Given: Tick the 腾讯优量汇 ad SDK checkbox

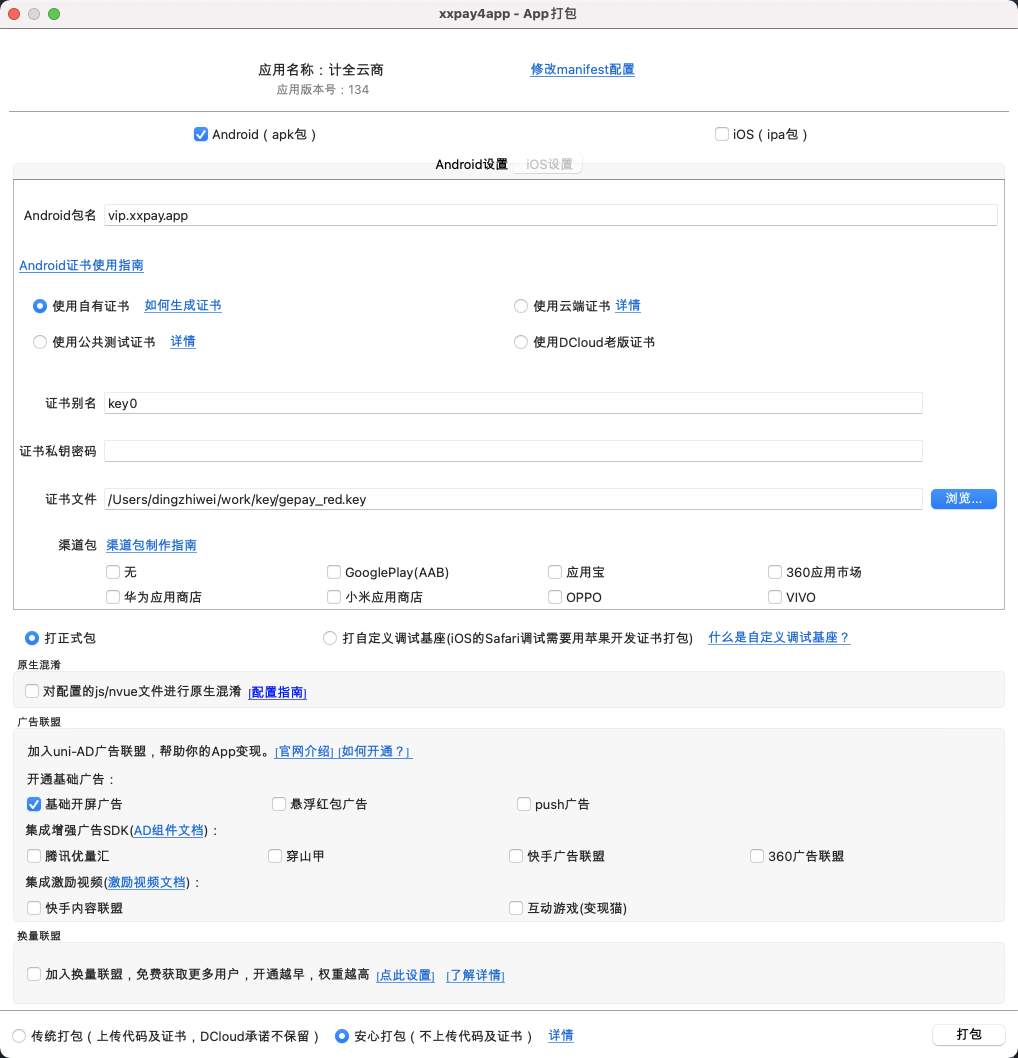Looking at the screenshot, I should tap(34, 856).
